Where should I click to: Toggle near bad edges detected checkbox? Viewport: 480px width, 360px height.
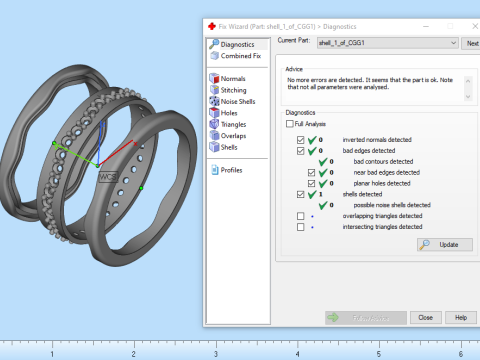point(311,172)
